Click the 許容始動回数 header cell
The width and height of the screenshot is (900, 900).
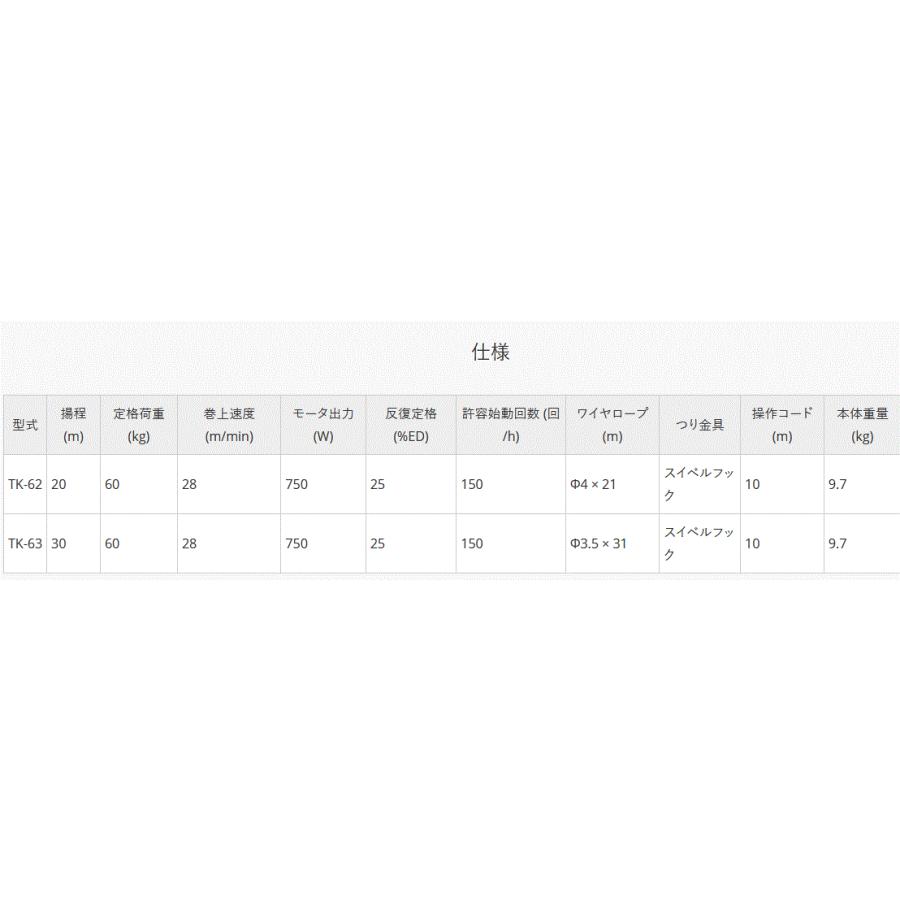[511, 425]
